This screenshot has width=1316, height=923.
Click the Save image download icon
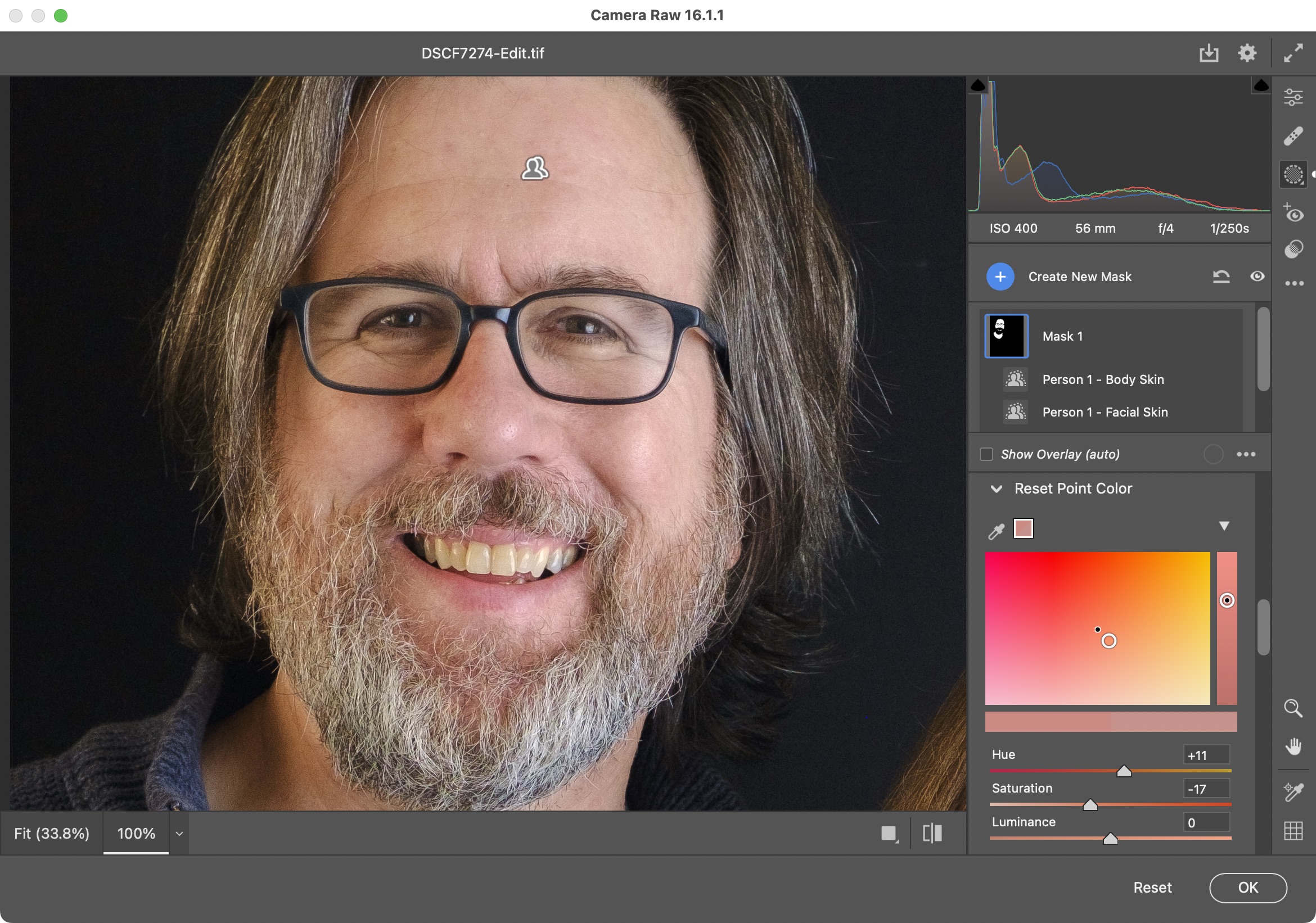coord(1208,53)
